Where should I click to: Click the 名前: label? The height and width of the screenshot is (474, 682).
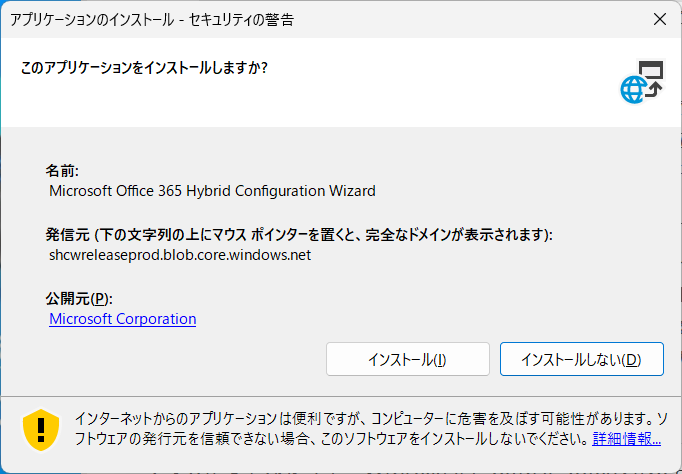[62, 171]
